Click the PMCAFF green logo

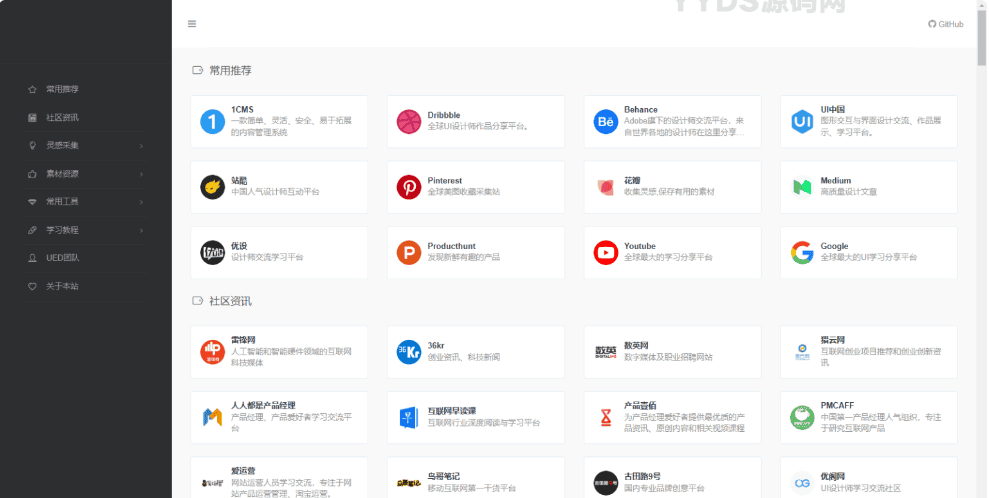pyautogui.click(x=802, y=417)
